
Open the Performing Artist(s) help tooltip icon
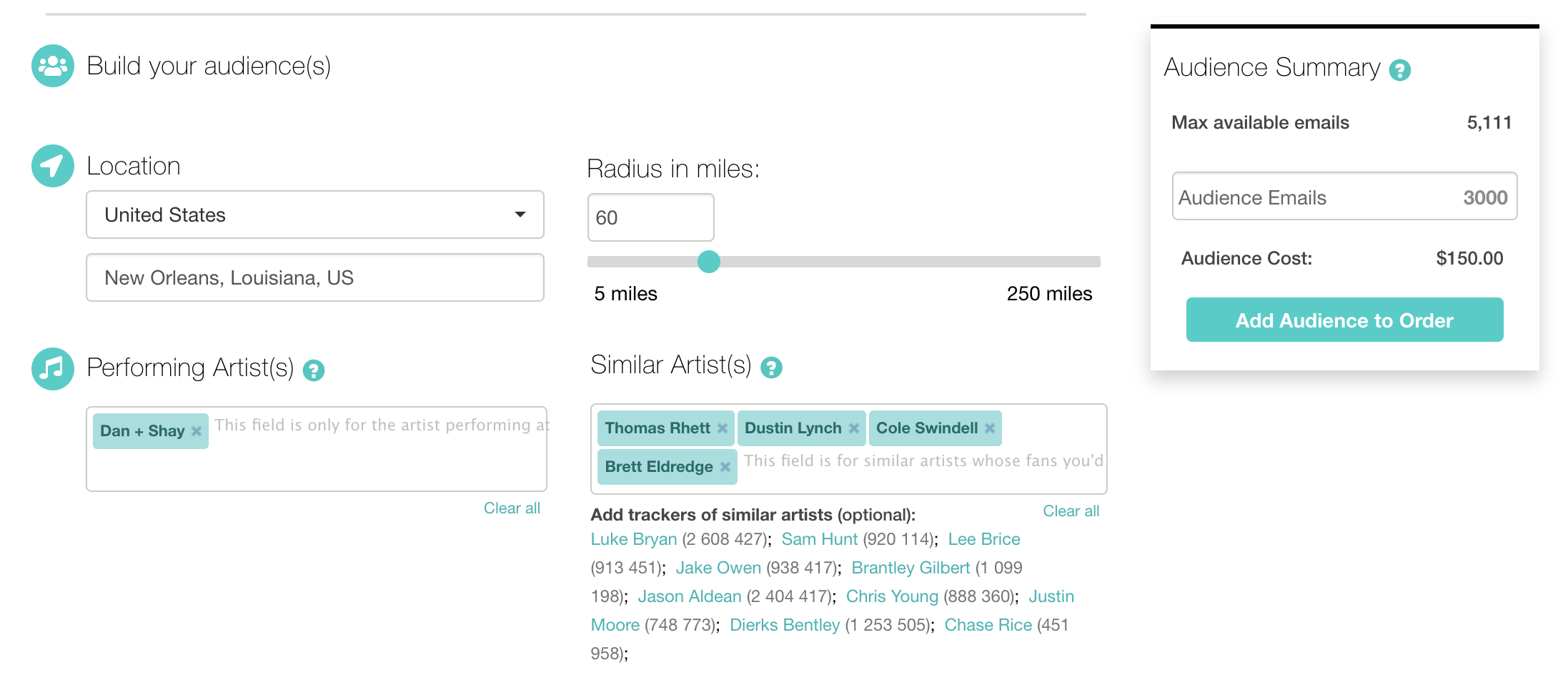pyautogui.click(x=314, y=370)
